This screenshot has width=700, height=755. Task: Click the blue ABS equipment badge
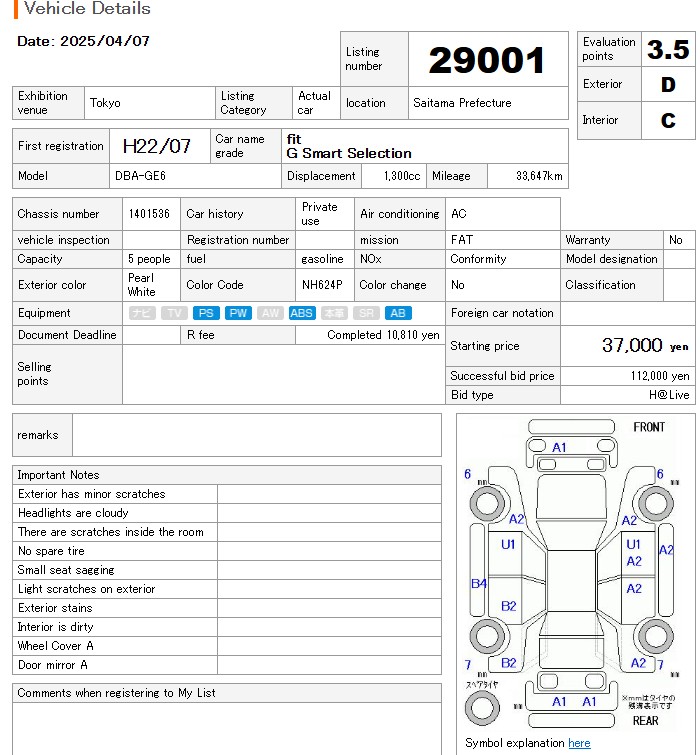click(x=302, y=313)
